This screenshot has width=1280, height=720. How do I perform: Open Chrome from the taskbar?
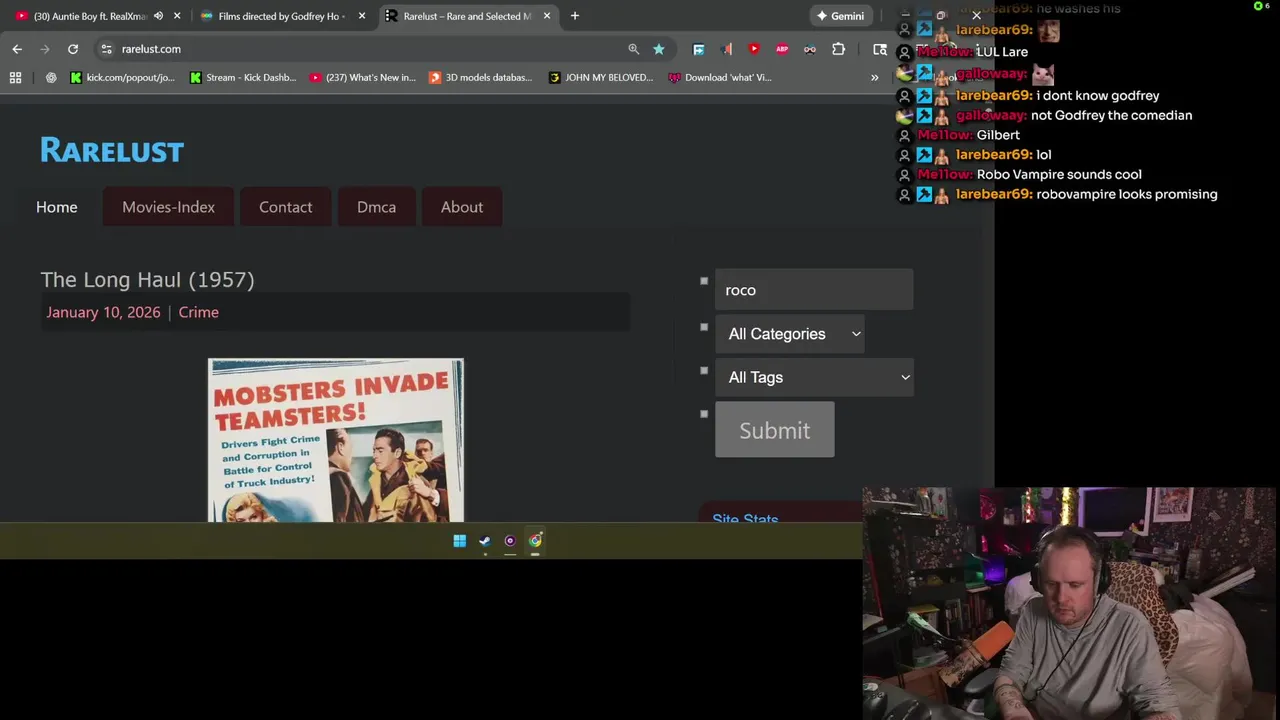tap(536, 541)
